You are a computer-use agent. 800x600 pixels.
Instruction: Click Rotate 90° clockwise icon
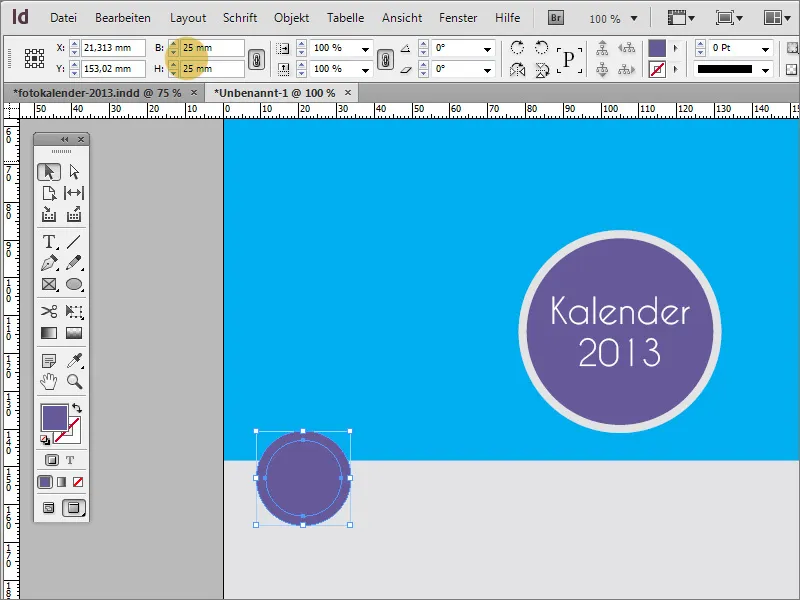pyautogui.click(x=517, y=47)
